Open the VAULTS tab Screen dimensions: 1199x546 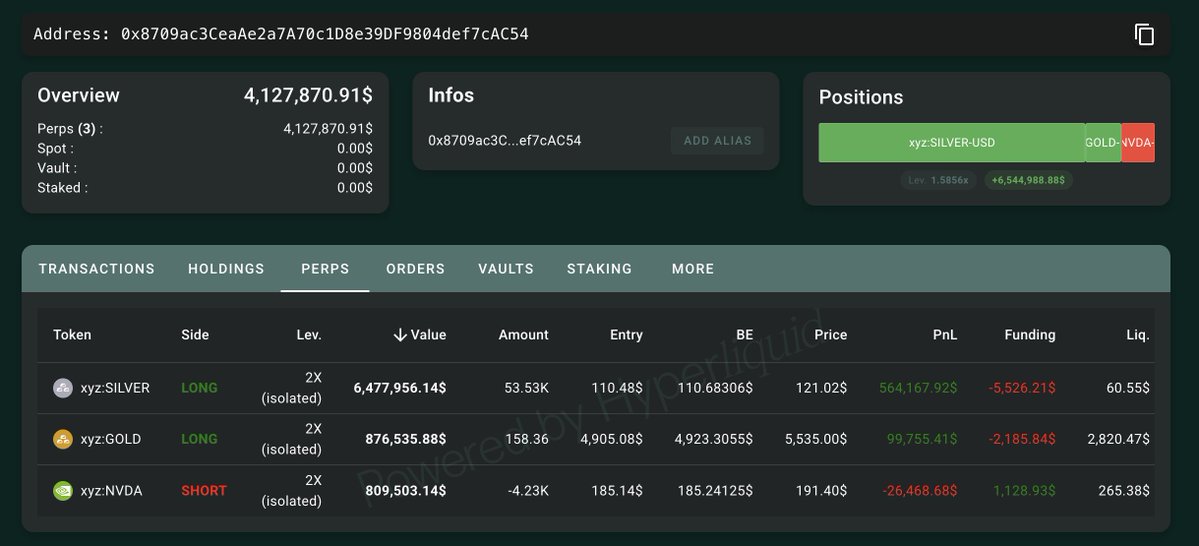pos(506,269)
